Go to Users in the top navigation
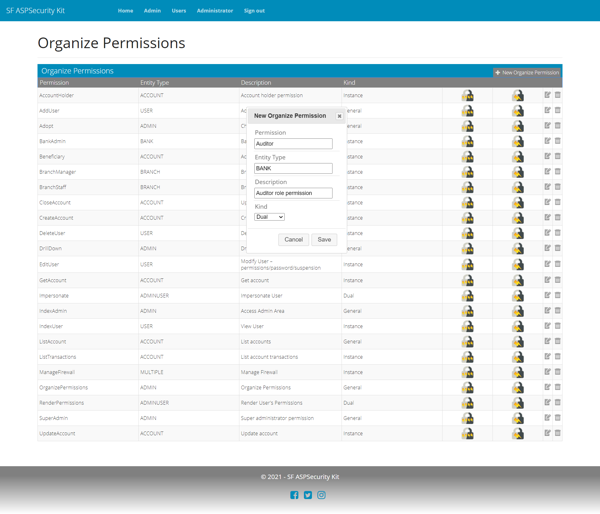Viewport: 600px width, 514px height. [179, 11]
